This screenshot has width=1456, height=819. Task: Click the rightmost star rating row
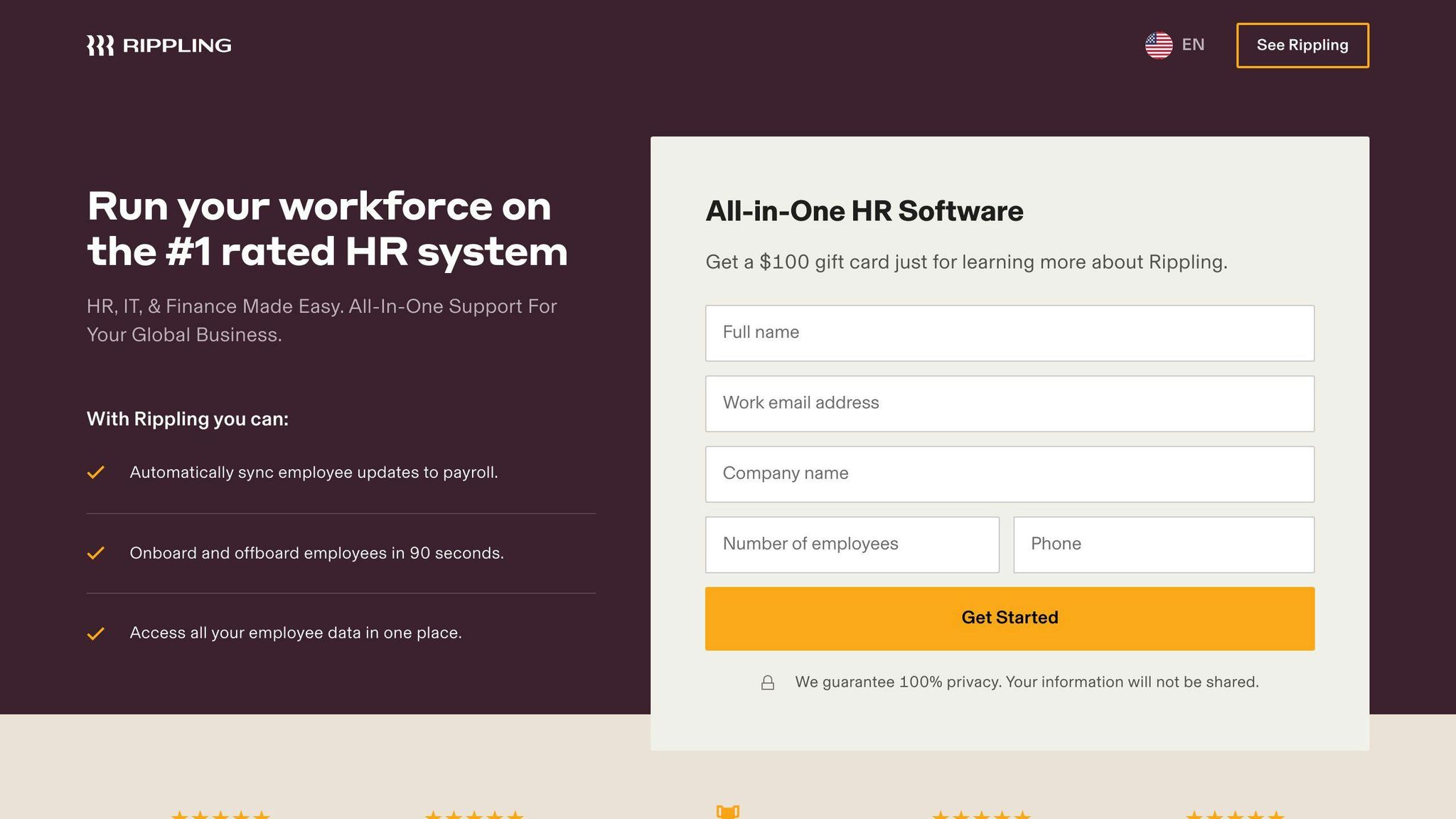point(1235,815)
